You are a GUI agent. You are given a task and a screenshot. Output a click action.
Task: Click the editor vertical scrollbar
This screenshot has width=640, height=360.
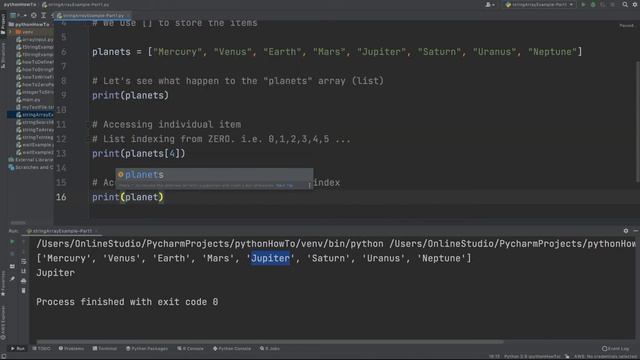(x=638, y=122)
